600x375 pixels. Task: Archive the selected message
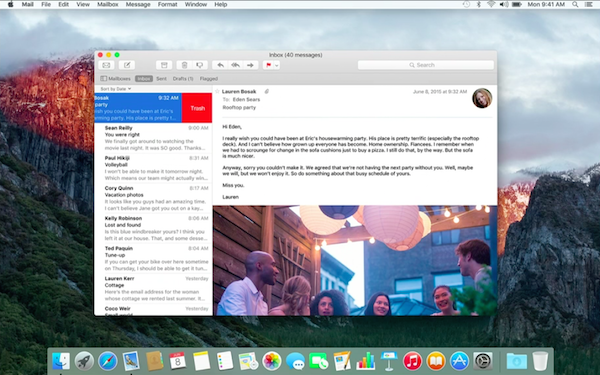click(x=164, y=65)
